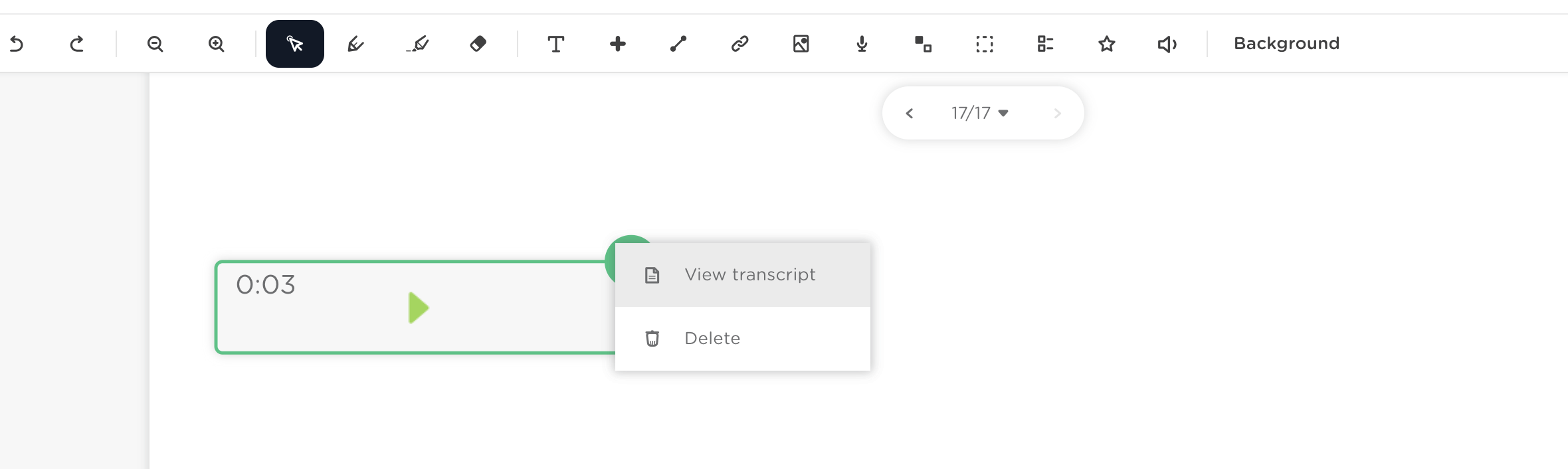Choose Delete from the context menu
1568x469 pixels.
click(x=743, y=339)
